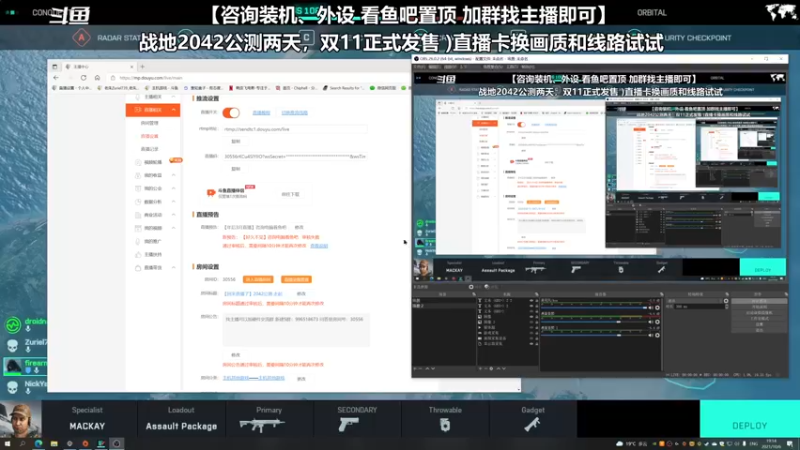
Task: Open 视频配置 item in Douyu sidebar
Action: (152, 162)
